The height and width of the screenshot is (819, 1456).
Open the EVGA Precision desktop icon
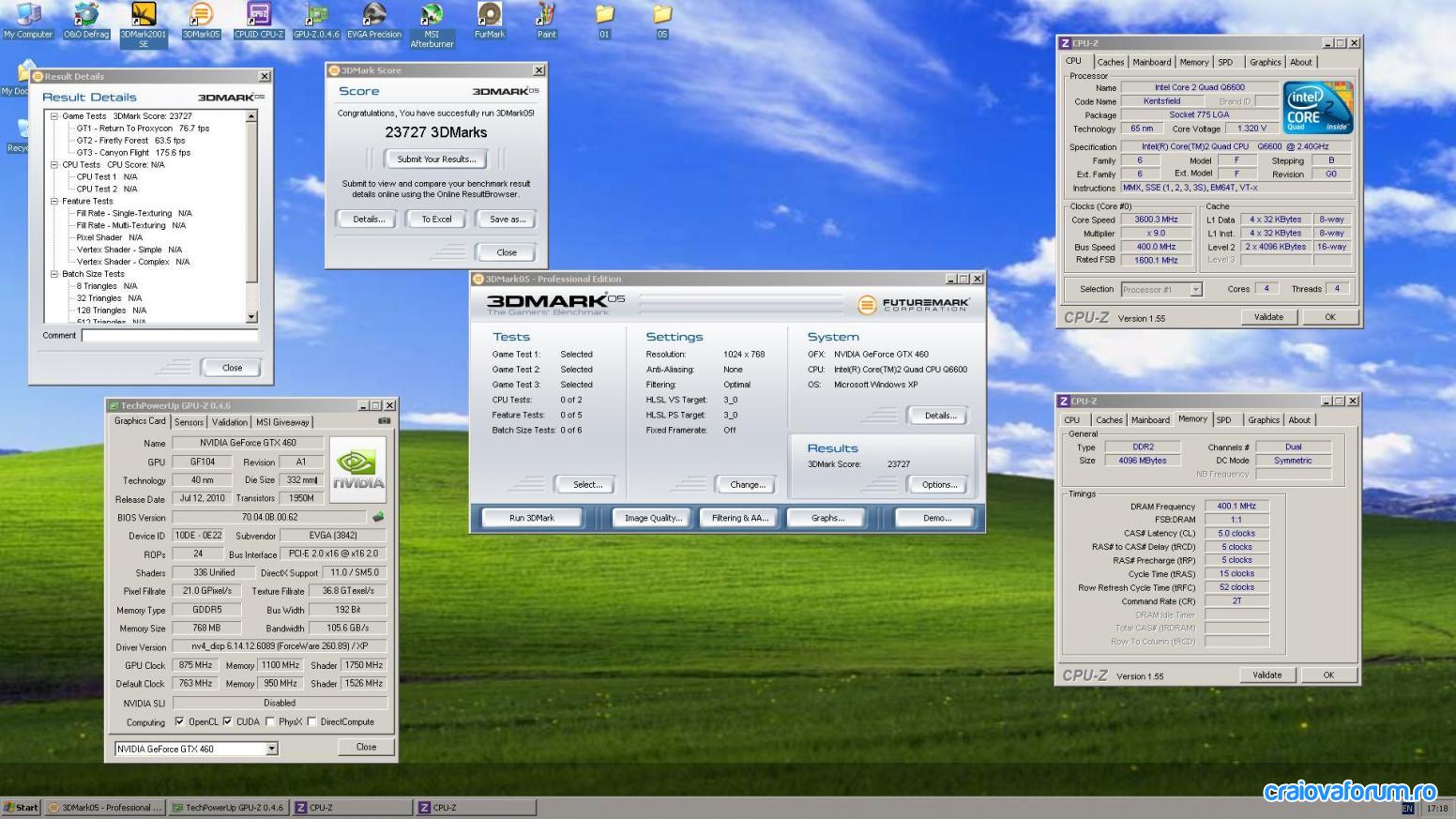pos(374,21)
